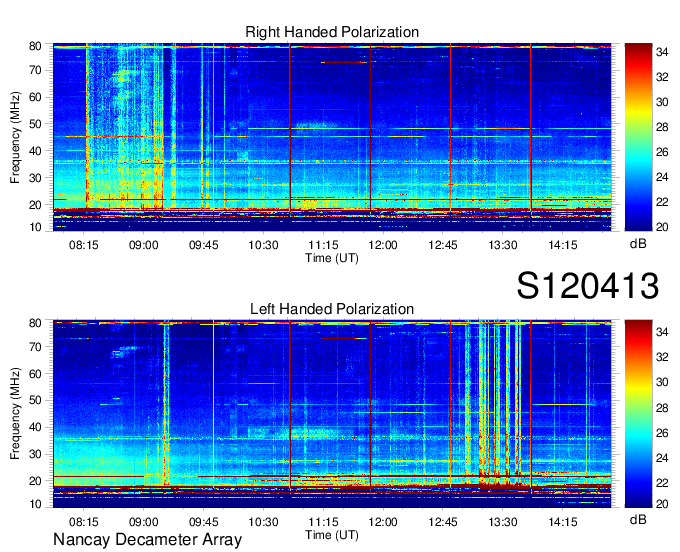The width and height of the screenshot is (680, 552).
Task: Click the 10 frequency tick of Left Handed plot
Action: point(35,504)
